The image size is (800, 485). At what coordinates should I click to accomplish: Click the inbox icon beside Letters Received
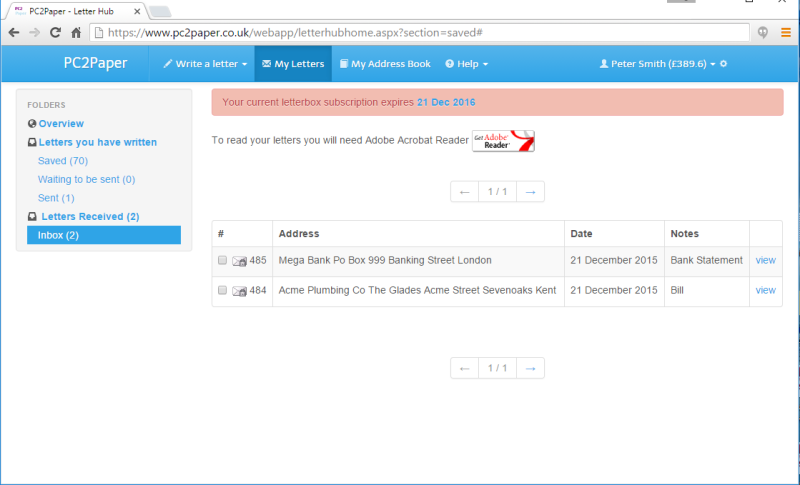32,216
